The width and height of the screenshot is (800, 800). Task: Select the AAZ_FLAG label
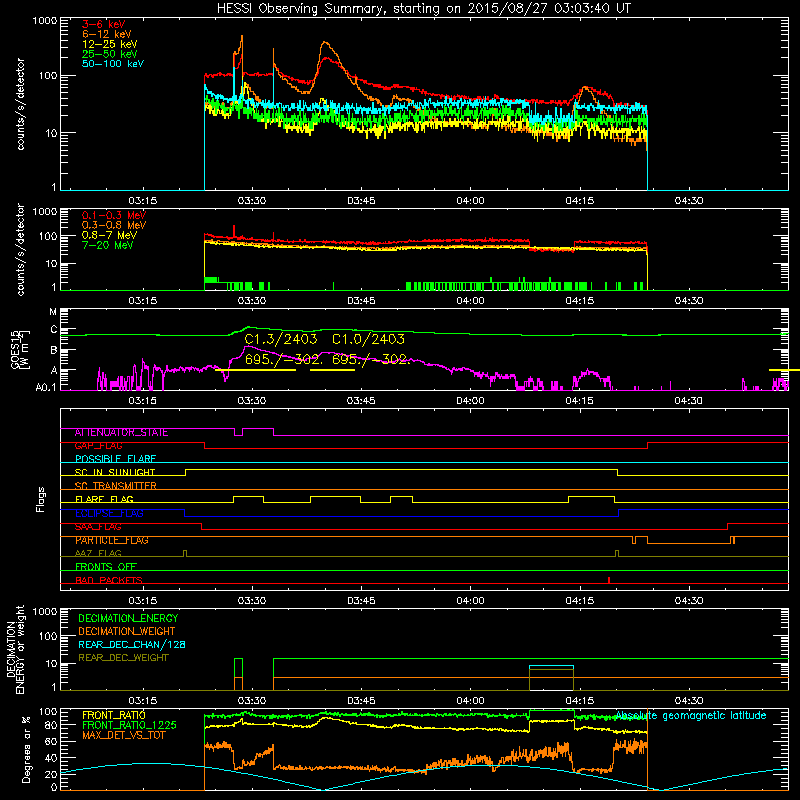click(98, 553)
